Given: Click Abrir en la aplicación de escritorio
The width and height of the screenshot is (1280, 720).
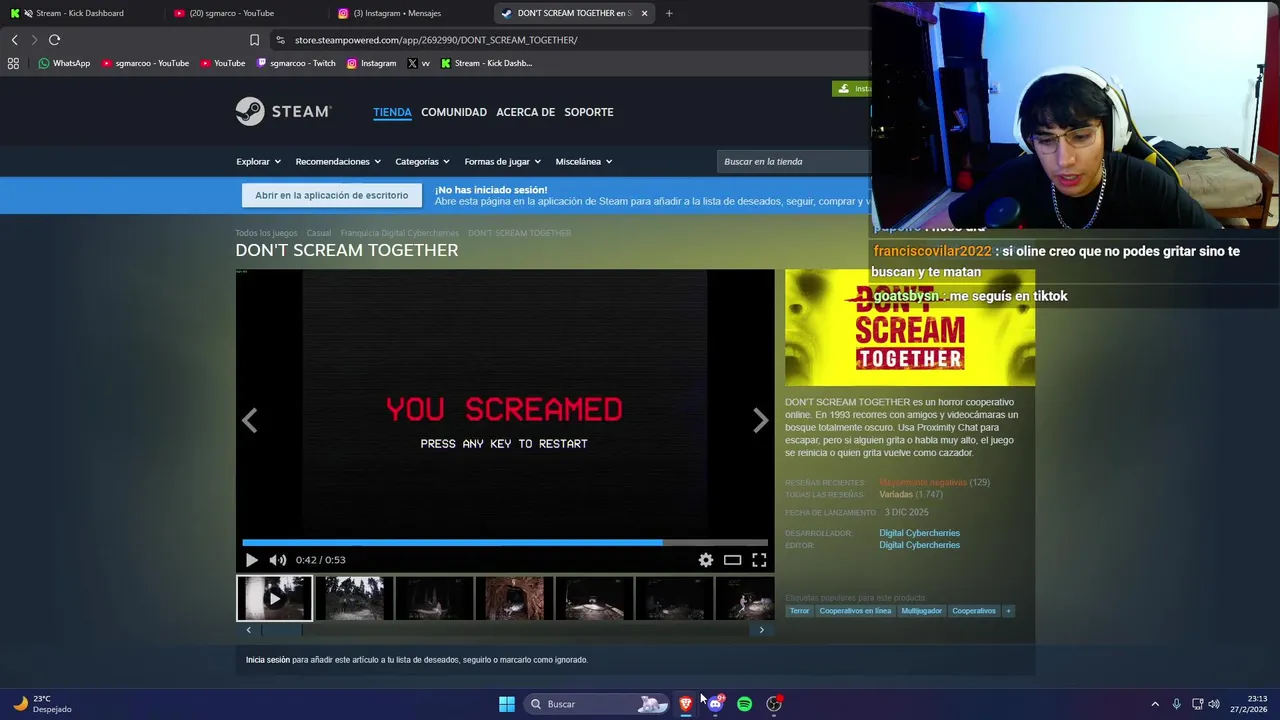Looking at the screenshot, I should click(331, 195).
